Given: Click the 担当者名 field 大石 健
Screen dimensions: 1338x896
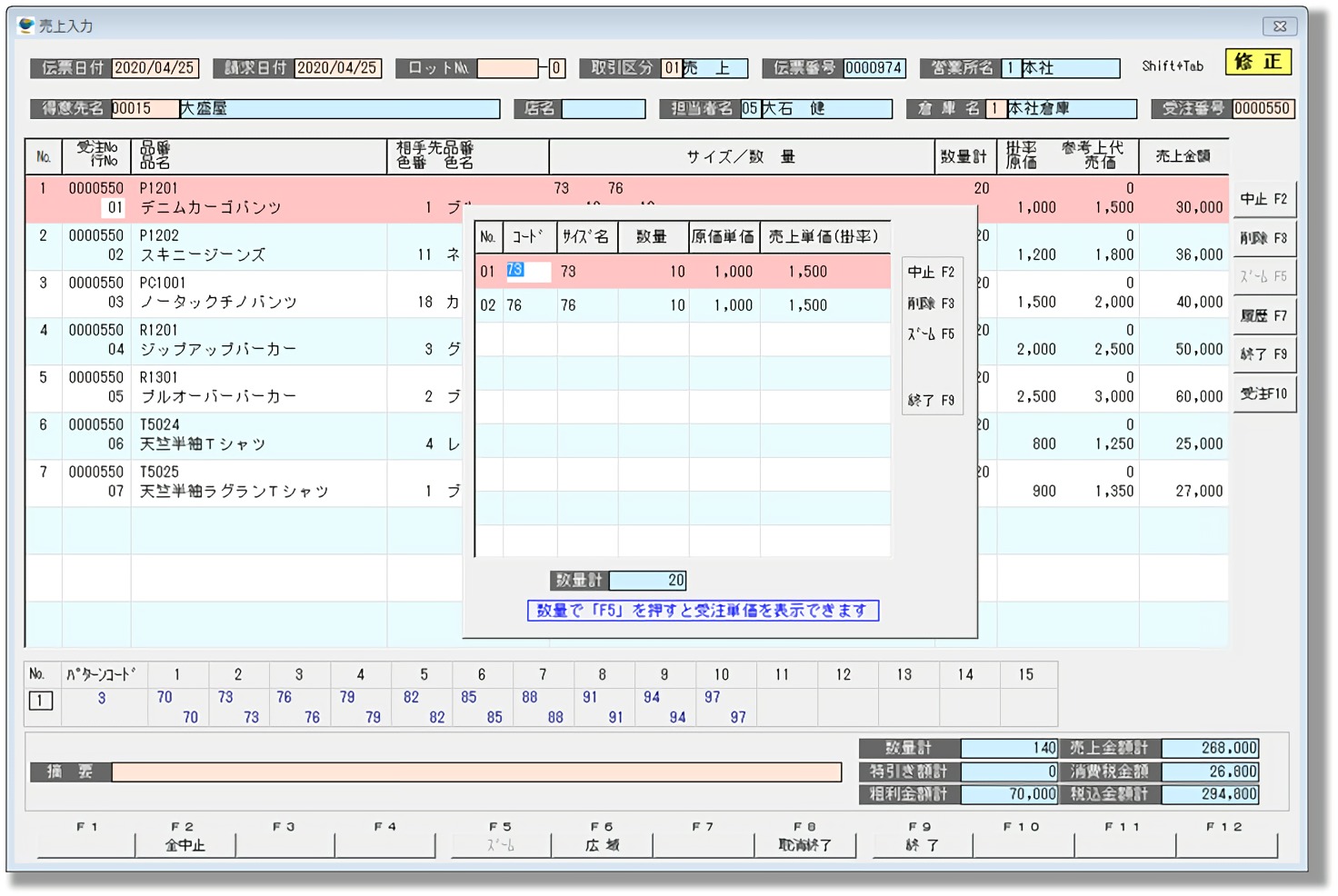Looking at the screenshot, I should [825, 109].
